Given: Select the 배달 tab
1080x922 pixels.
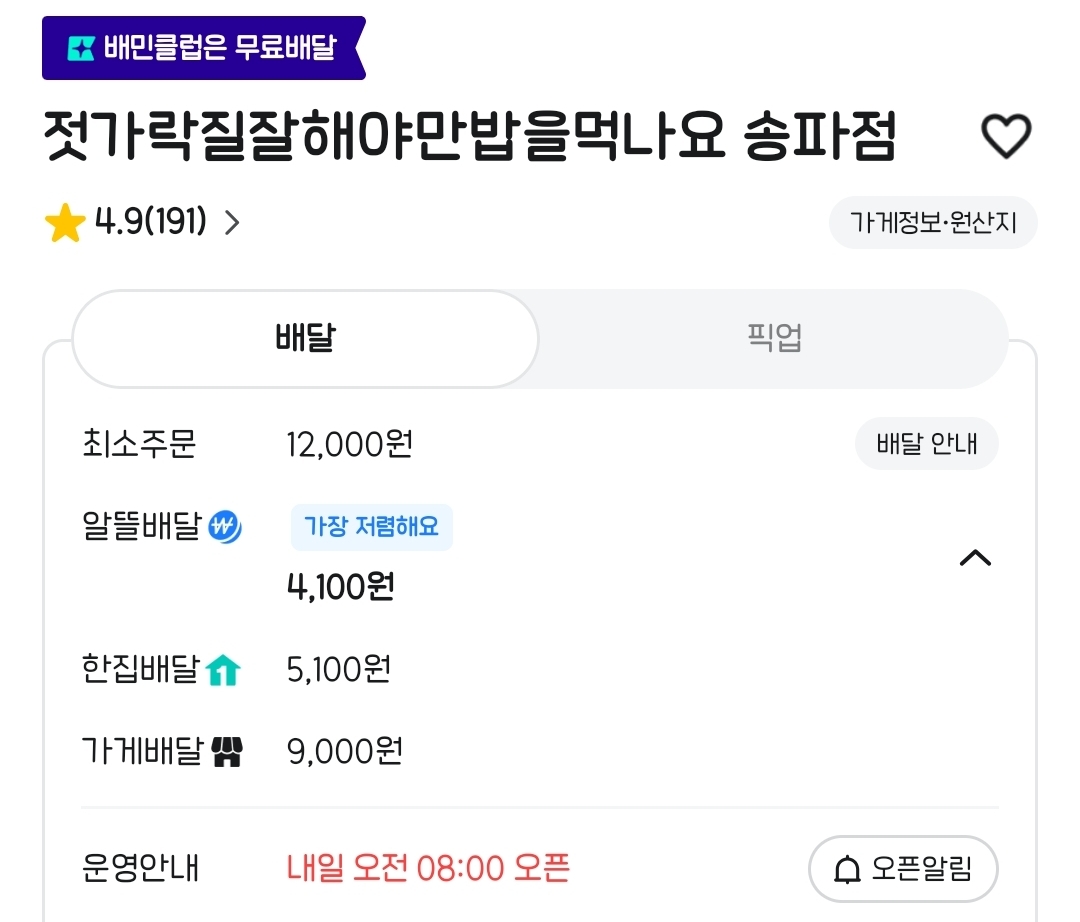Looking at the screenshot, I should [x=305, y=338].
